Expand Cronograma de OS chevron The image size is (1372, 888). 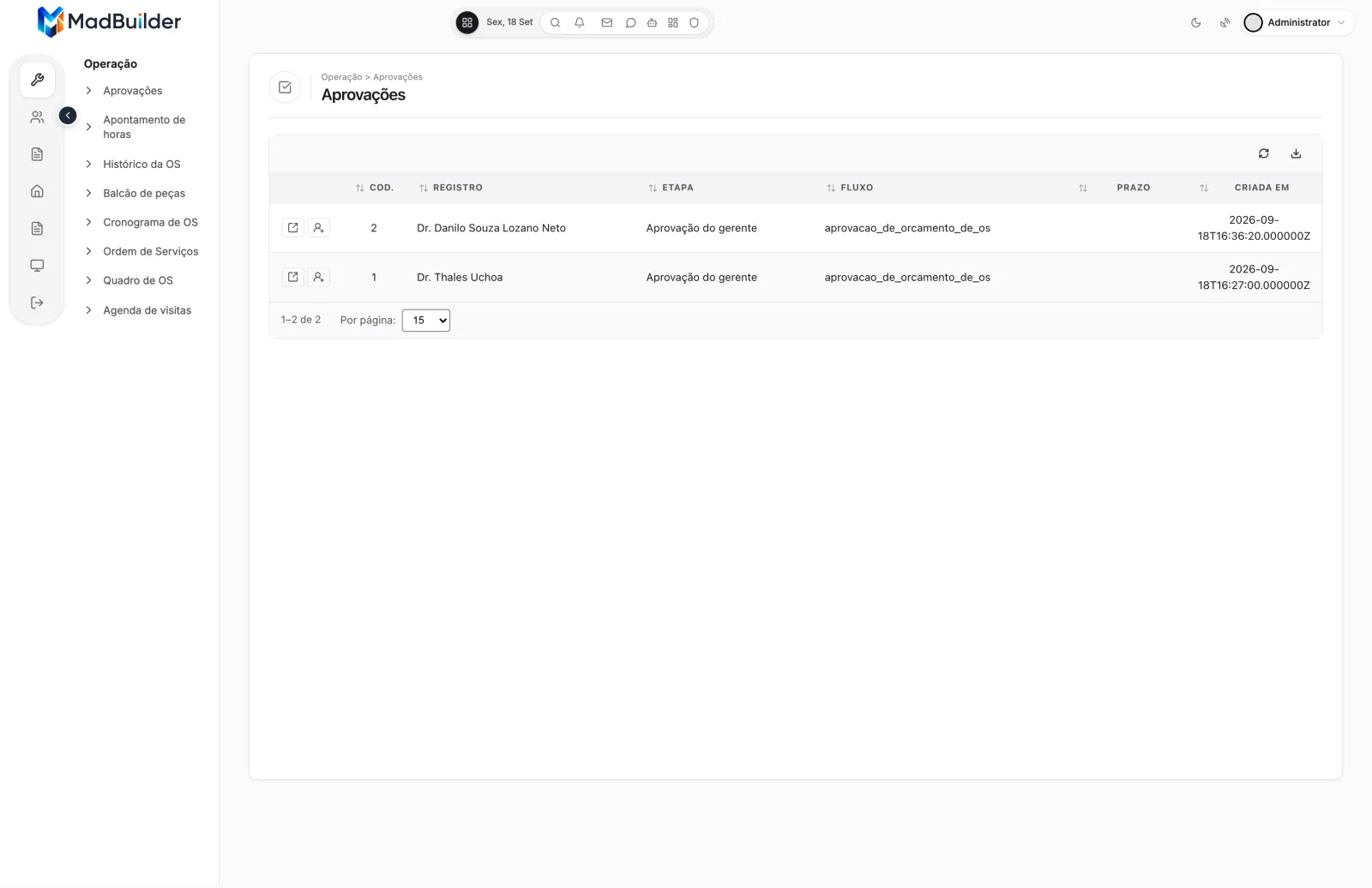pyautogui.click(x=88, y=222)
